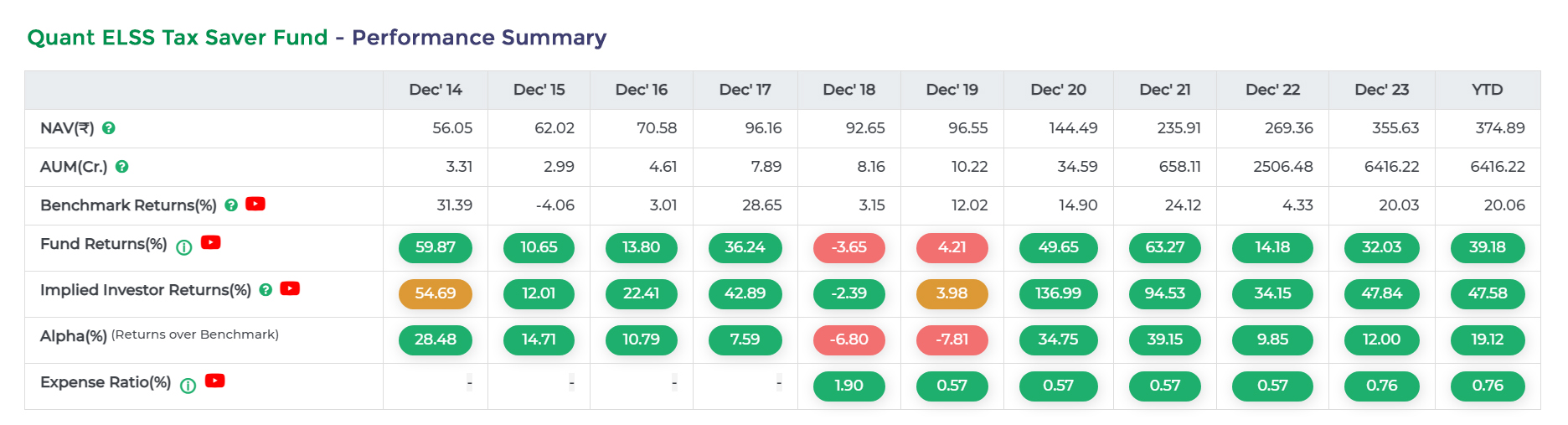
Task: Click the orange 54.69 Implied Investor Returns badge
Action: point(435,294)
